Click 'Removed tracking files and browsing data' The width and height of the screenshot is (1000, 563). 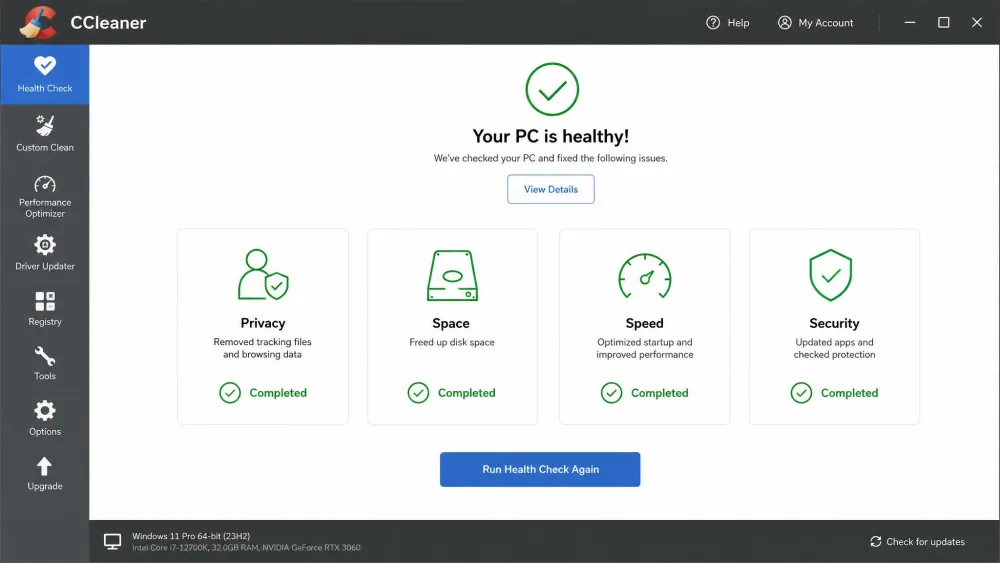[262, 348]
